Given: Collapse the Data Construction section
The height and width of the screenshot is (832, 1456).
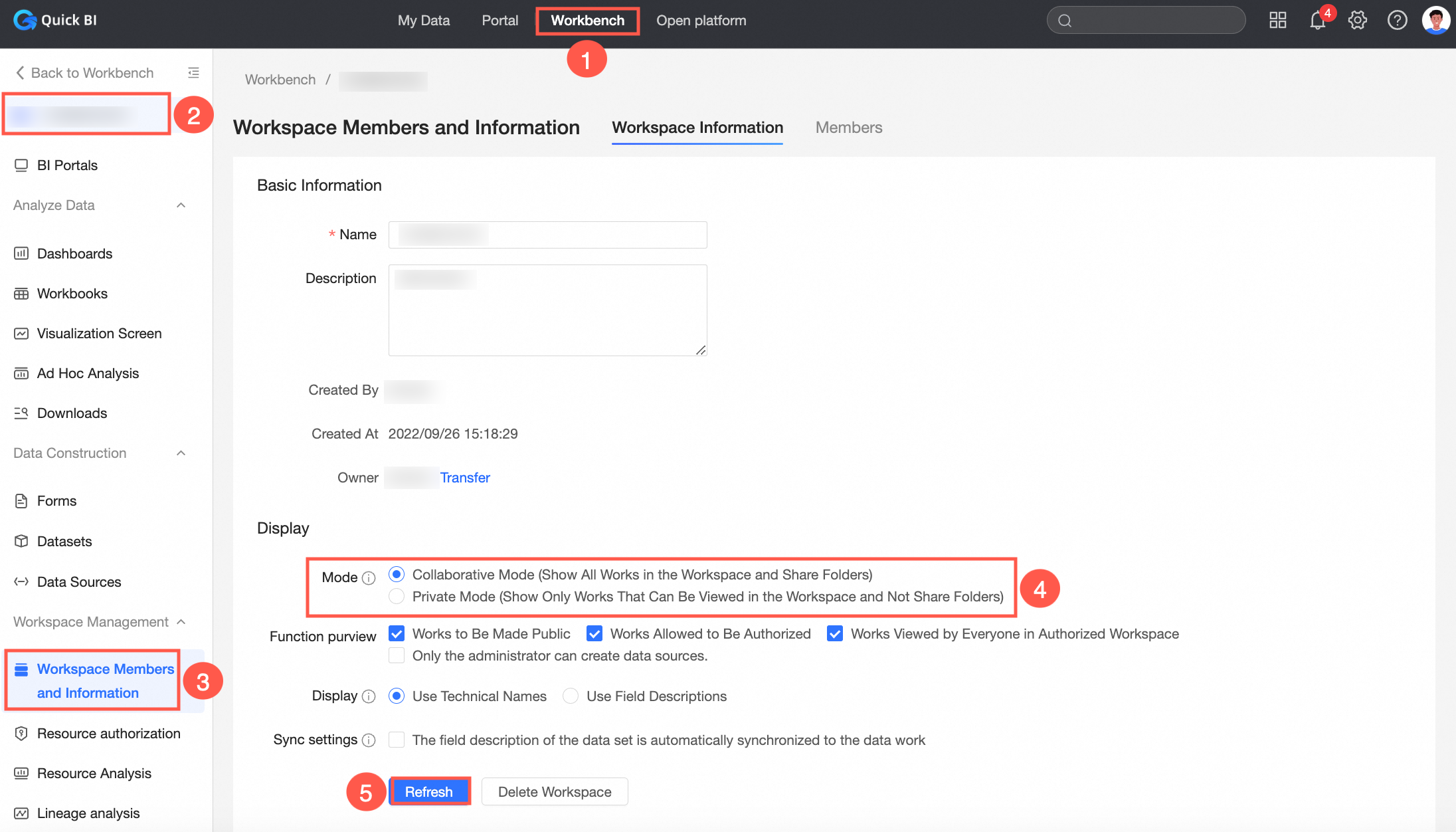Looking at the screenshot, I should tap(181, 453).
